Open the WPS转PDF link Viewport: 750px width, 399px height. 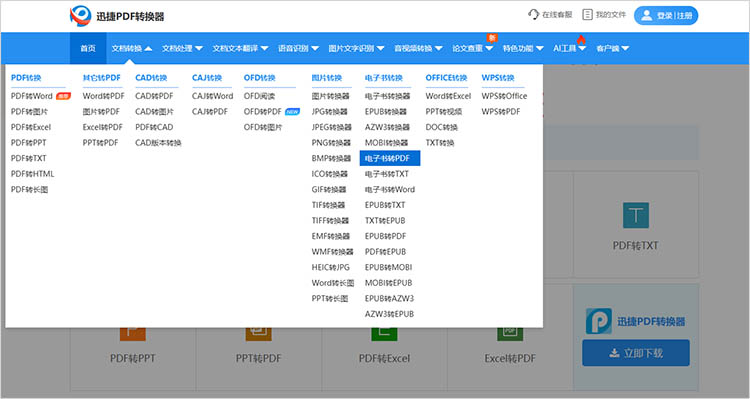[501, 111]
